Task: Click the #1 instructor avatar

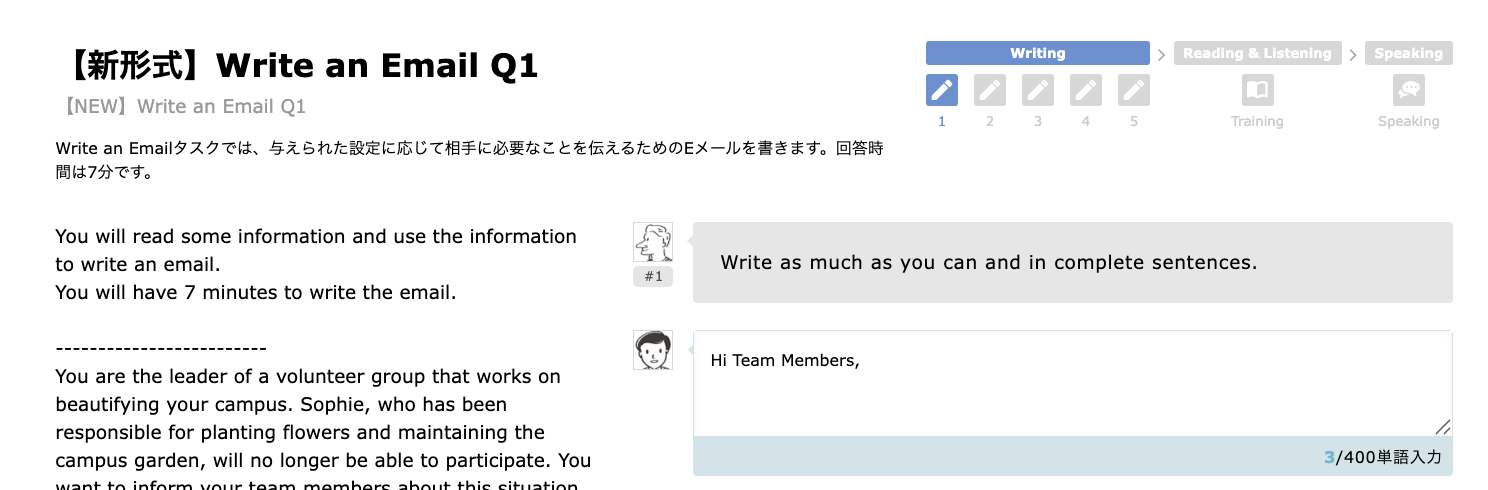Action: (653, 242)
